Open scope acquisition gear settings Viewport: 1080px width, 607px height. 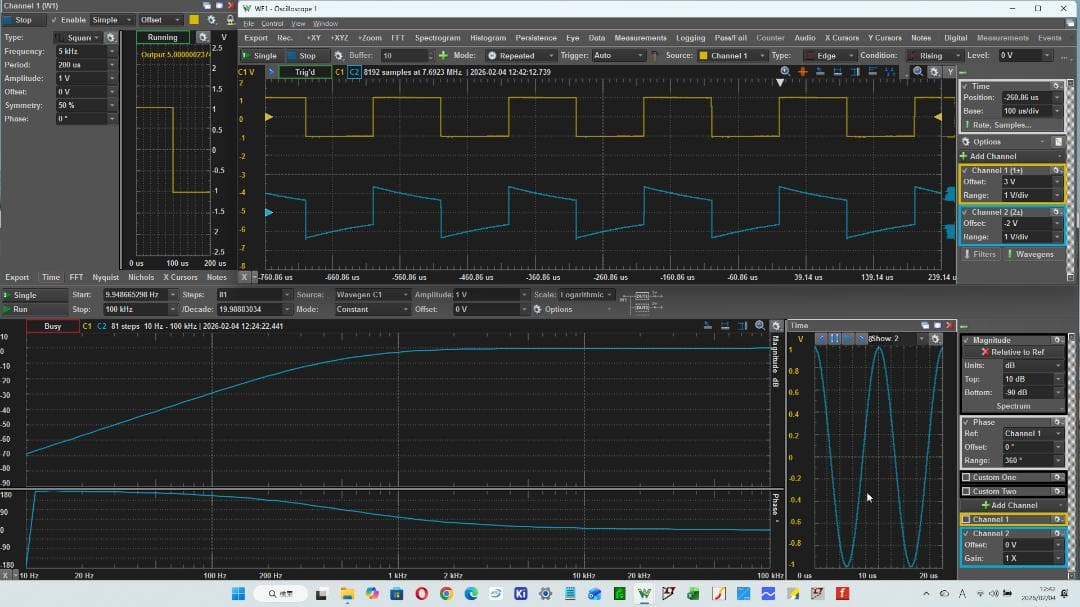tap(338, 55)
